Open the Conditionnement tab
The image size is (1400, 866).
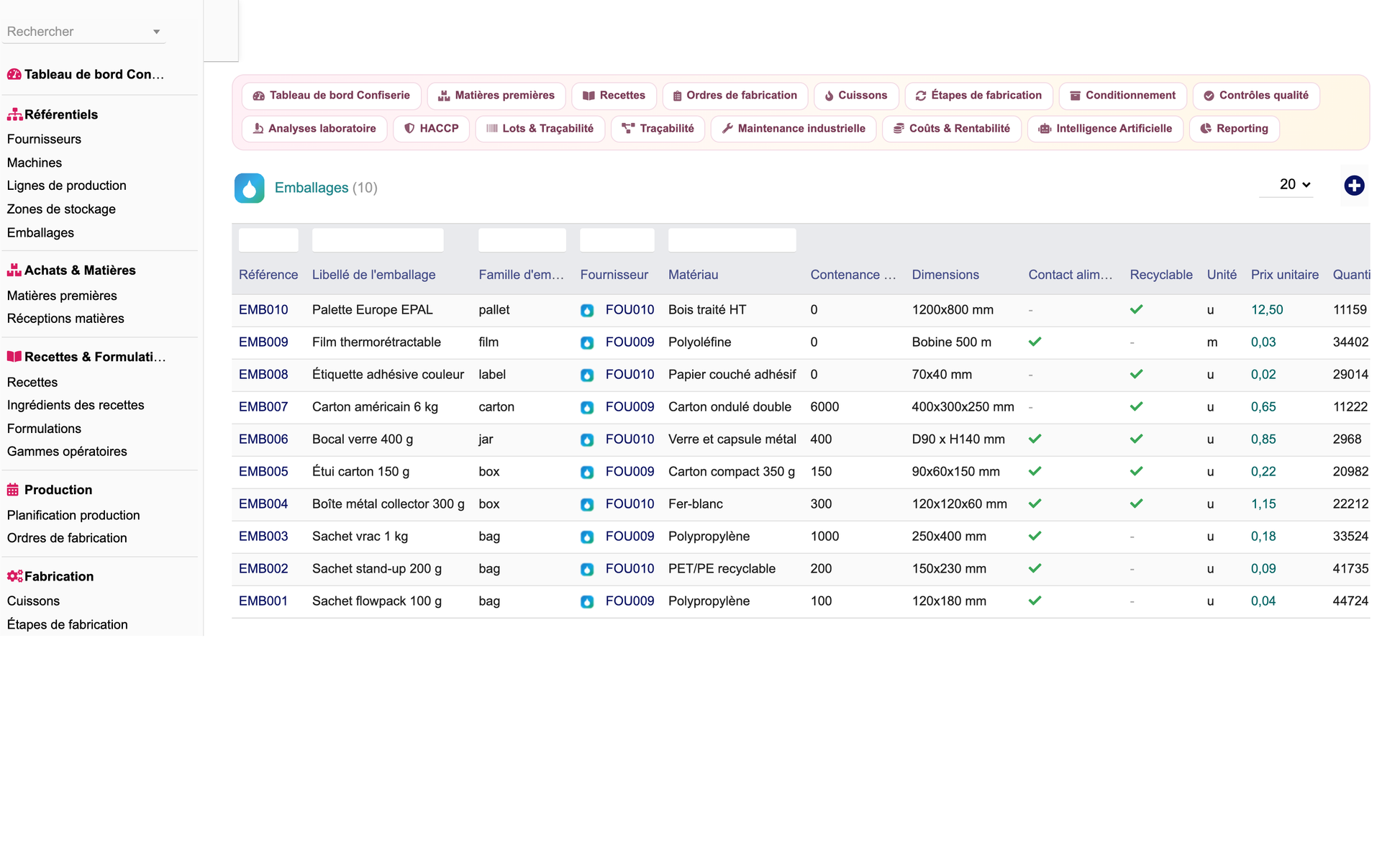(1122, 96)
